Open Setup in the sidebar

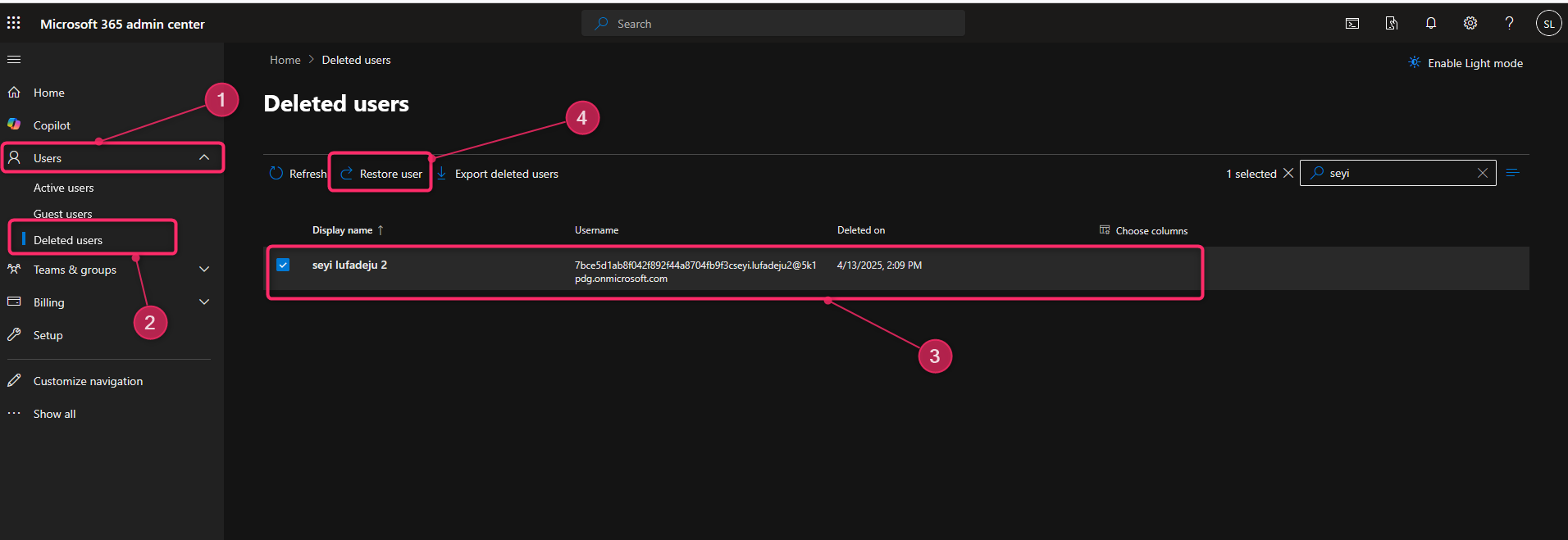click(x=48, y=335)
